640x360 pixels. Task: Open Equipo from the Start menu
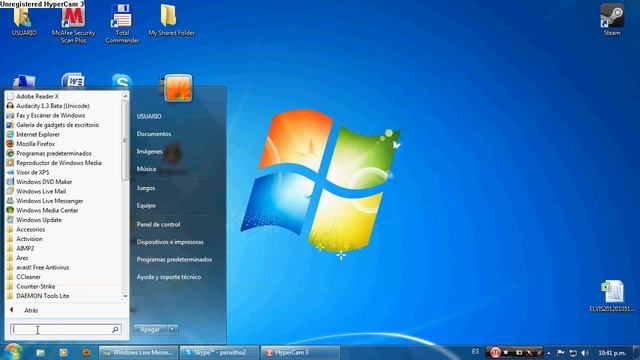(146, 206)
